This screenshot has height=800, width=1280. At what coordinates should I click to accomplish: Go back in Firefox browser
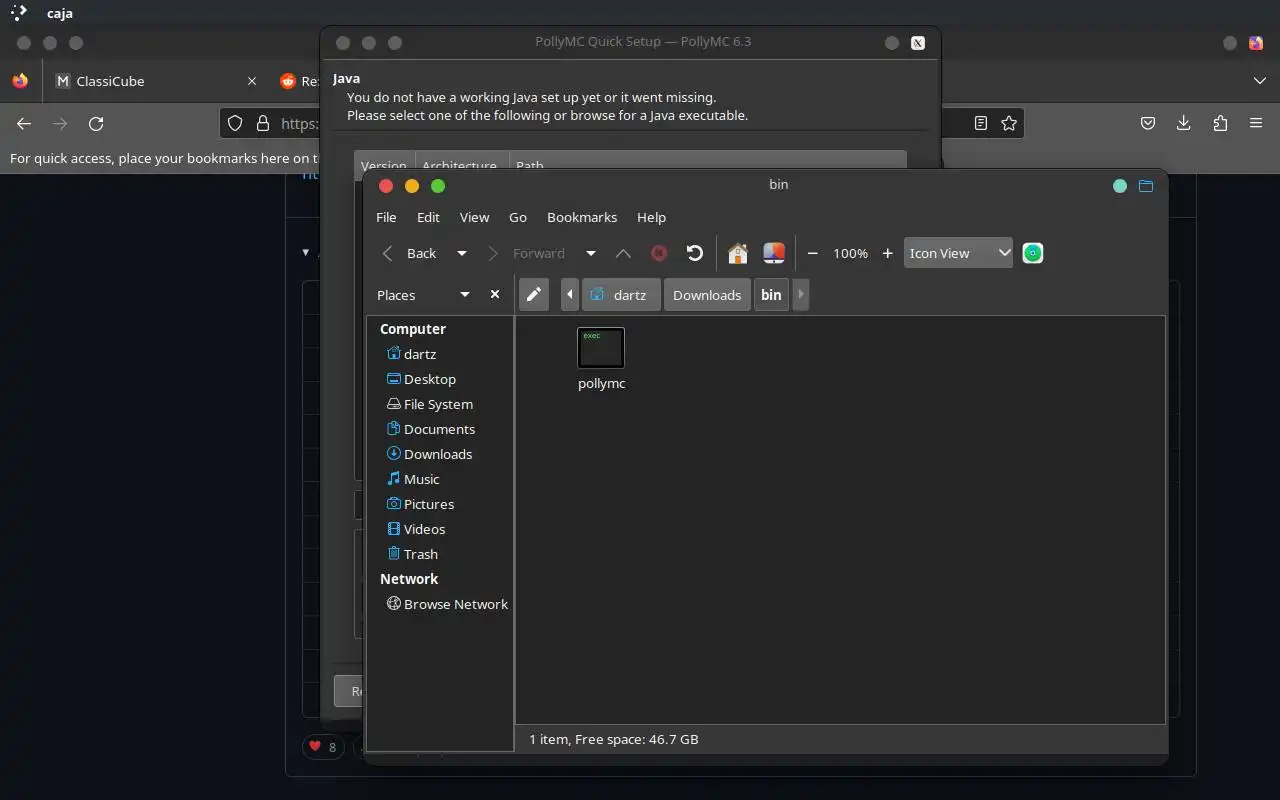coord(24,123)
